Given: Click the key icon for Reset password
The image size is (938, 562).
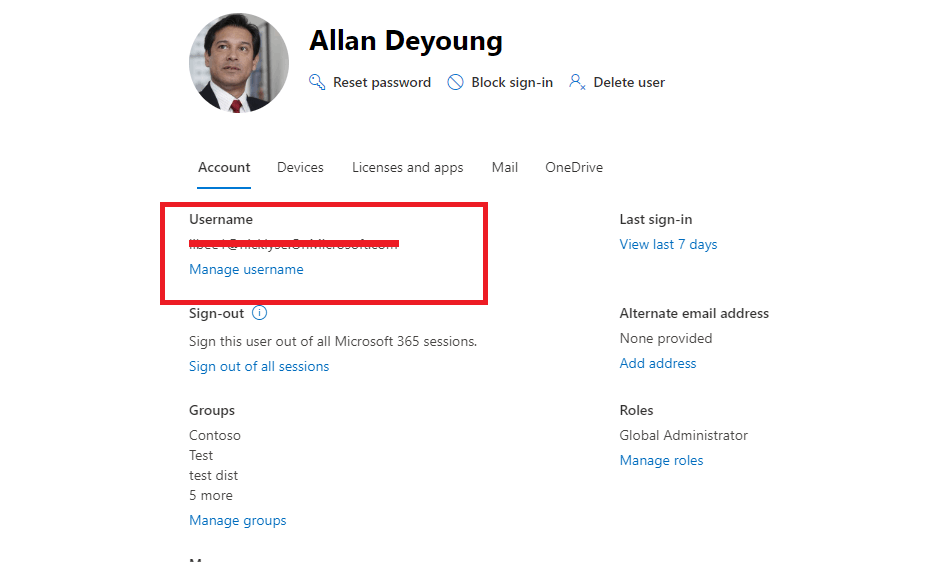Looking at the screenshot, I should pos(316,82).
